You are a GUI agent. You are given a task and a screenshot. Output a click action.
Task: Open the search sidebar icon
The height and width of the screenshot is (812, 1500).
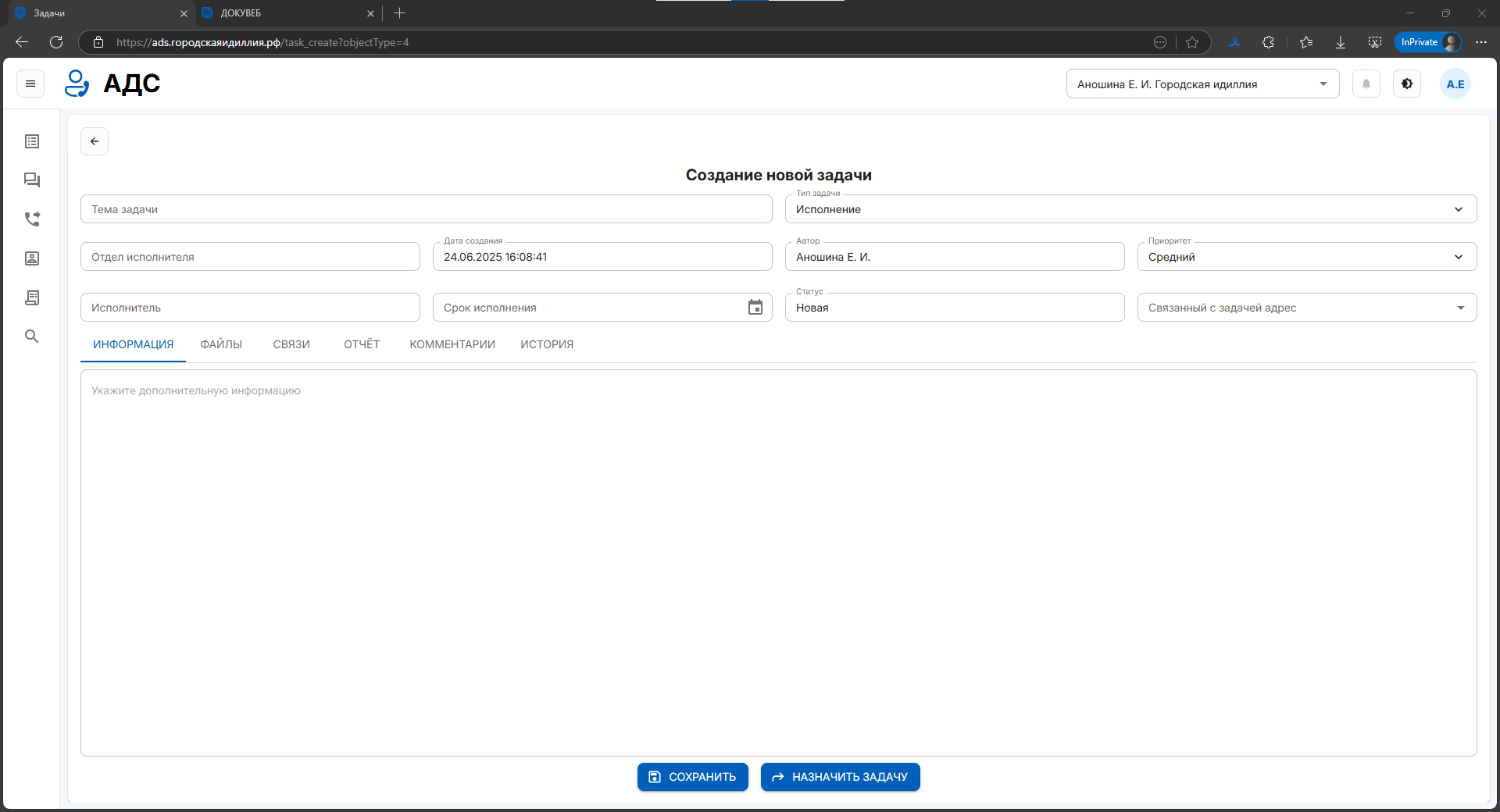coord(32,337)
